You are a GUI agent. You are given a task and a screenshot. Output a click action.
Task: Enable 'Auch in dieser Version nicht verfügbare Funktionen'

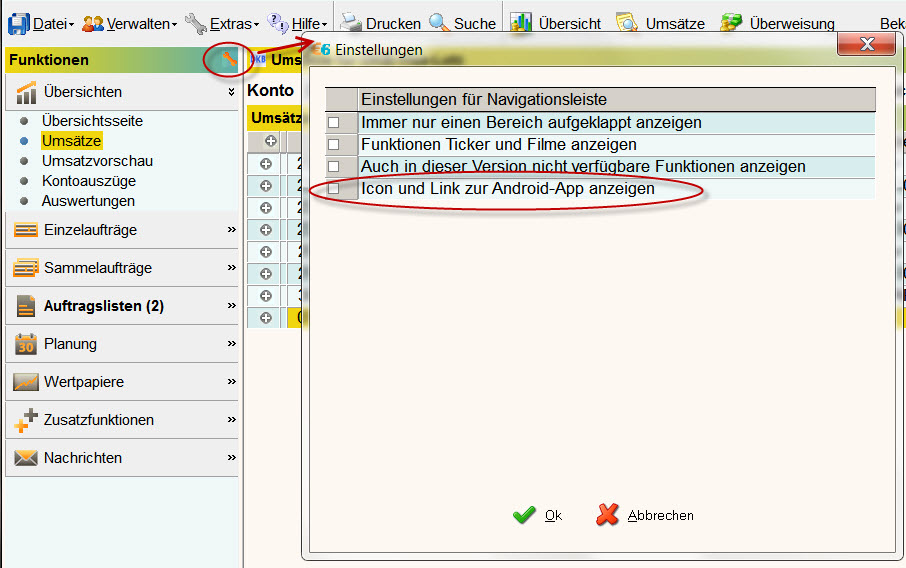click(333, 166)
